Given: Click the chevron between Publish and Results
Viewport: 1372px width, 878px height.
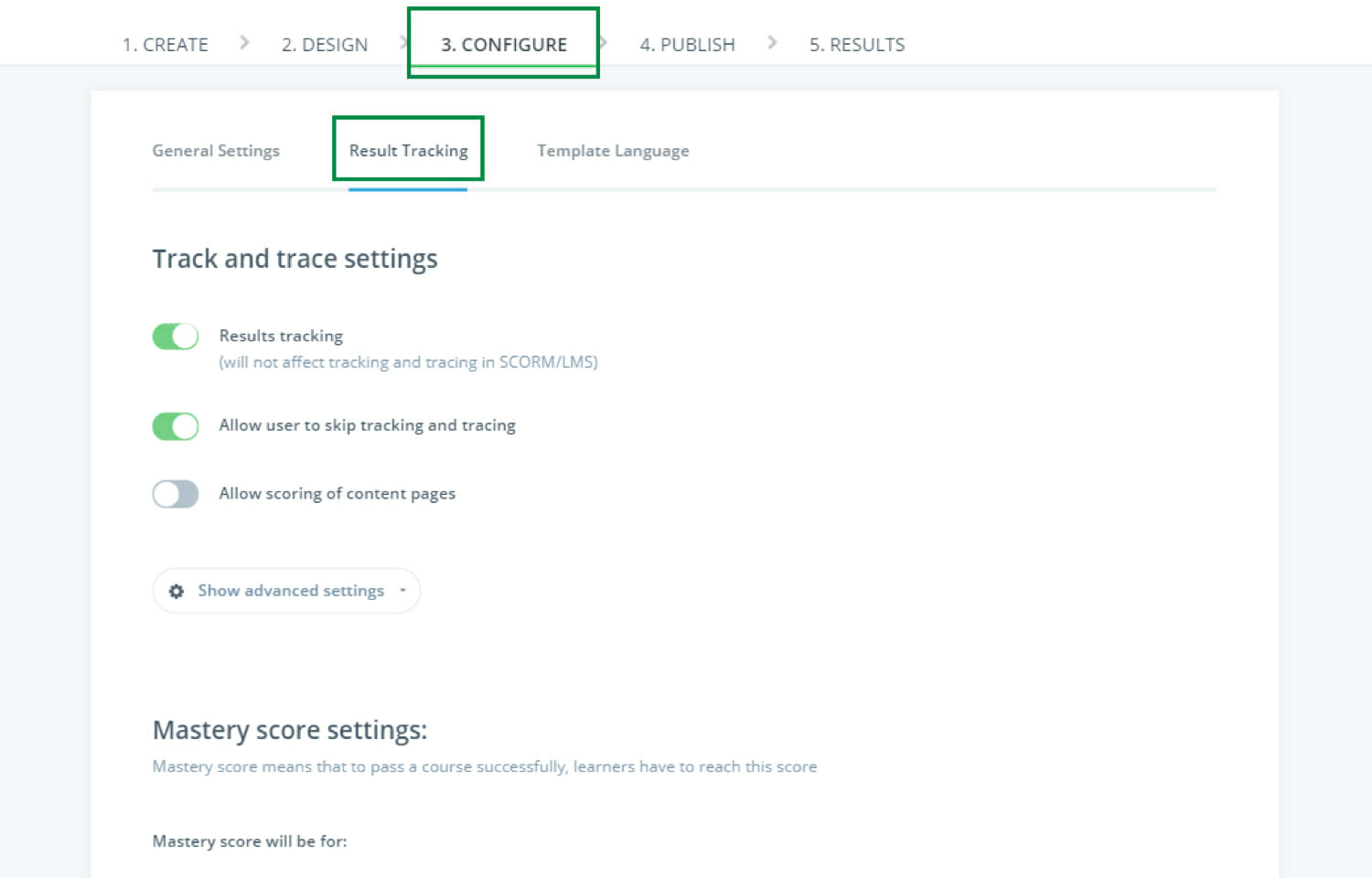Looking at the screenshot, I should pyautogui.click(x=773, y=42).
